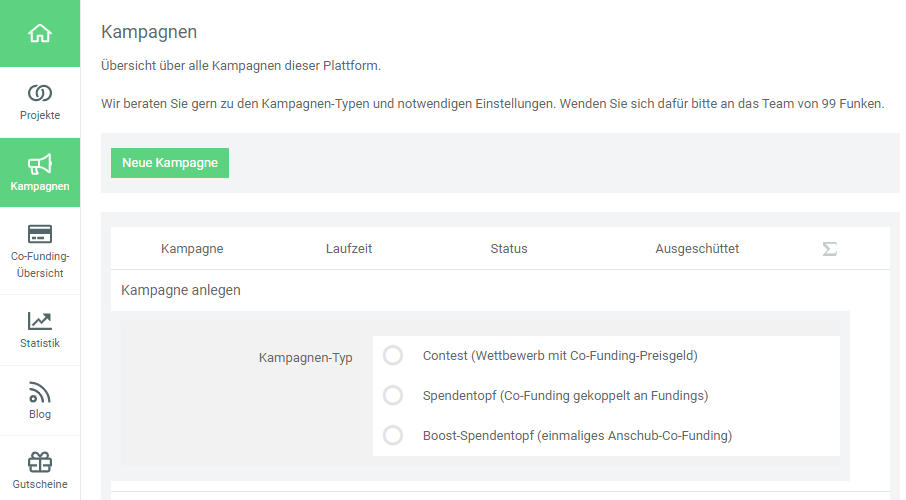This screenshot has width=906, height=500.
Task: Click the sigma sum icon in table header
Action: pos(829,249)
